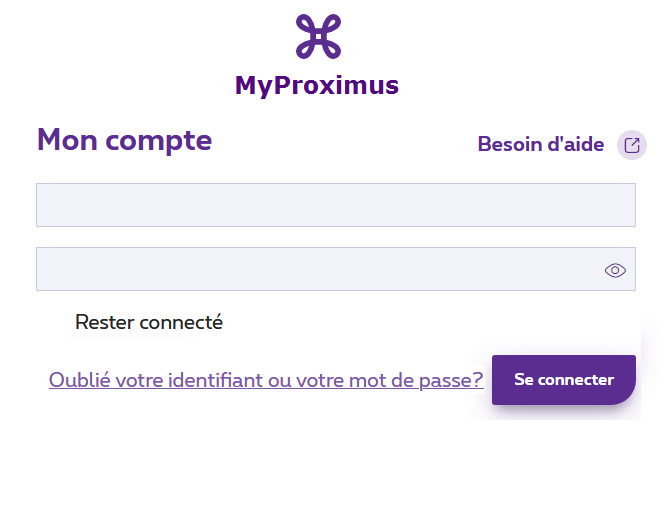Click the arrow-in-square icon next to help

click(632, 145)
